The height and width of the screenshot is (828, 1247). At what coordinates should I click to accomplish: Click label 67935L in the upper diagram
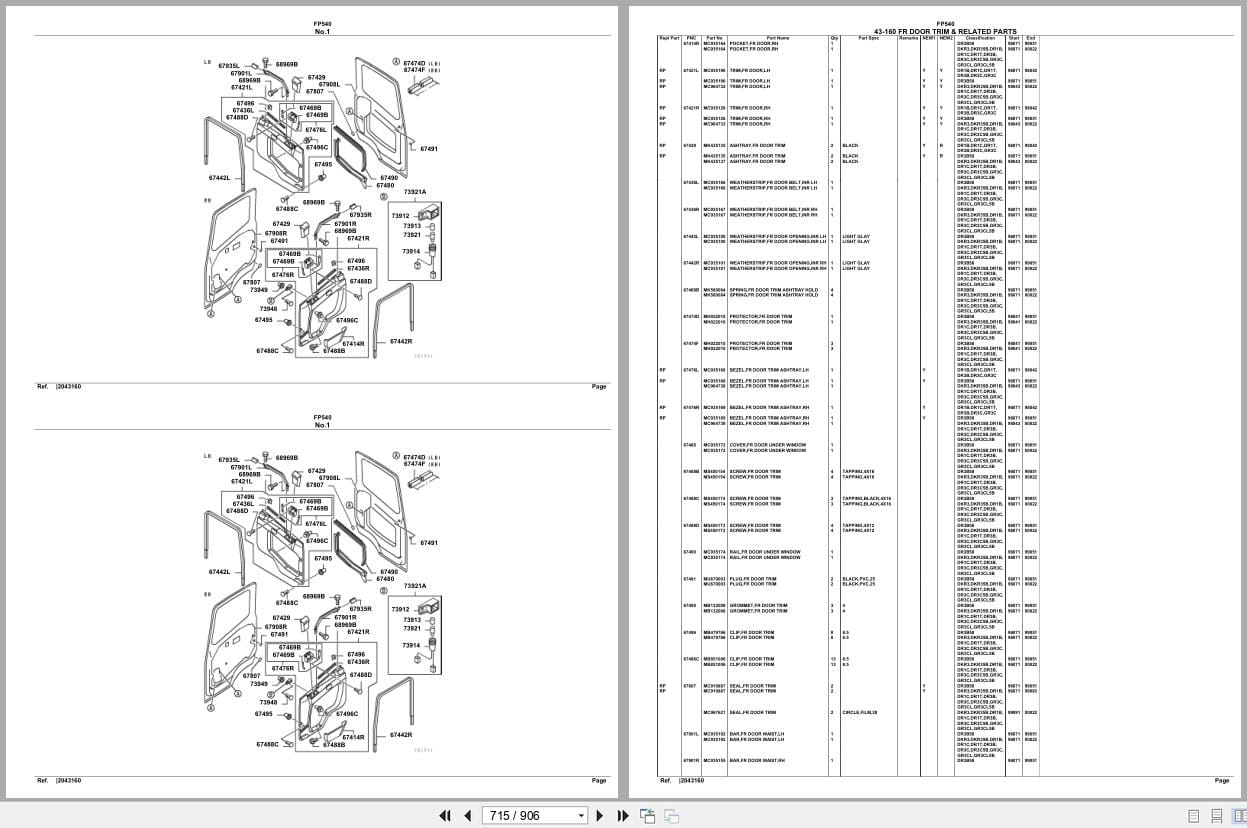(x=228, y=65)
